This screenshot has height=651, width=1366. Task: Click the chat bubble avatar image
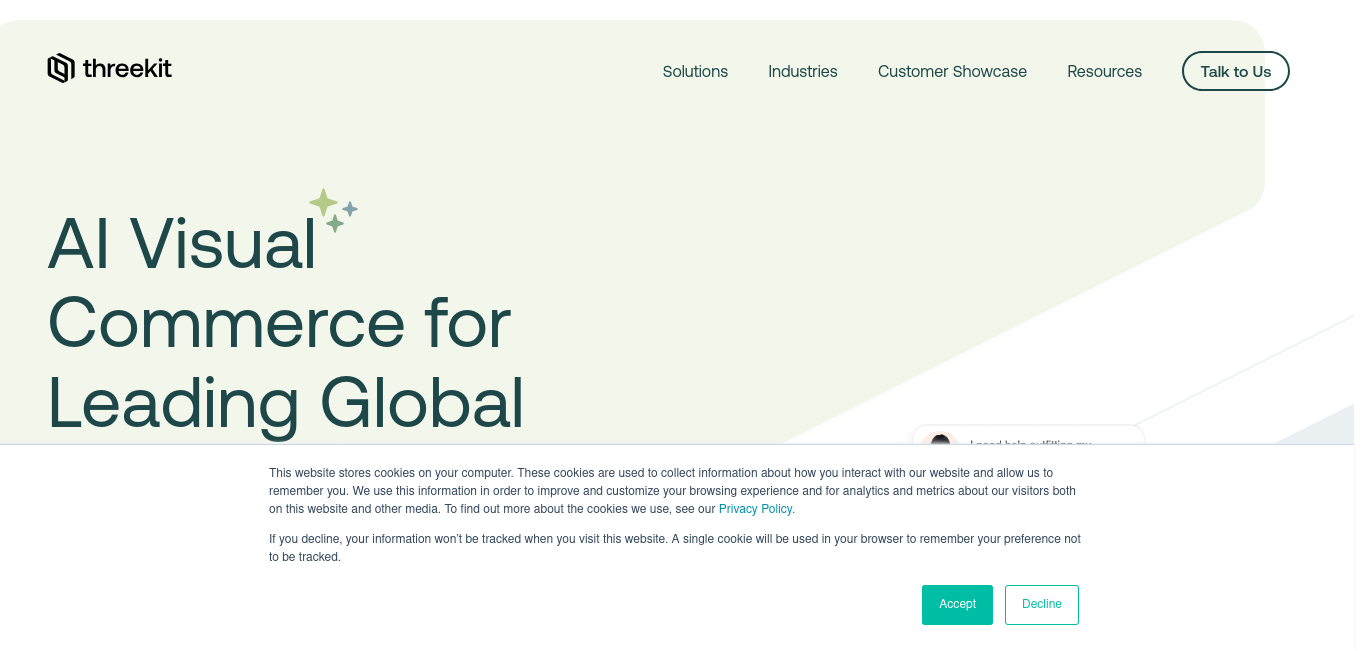pyautogui.click(x=940, y=439)
